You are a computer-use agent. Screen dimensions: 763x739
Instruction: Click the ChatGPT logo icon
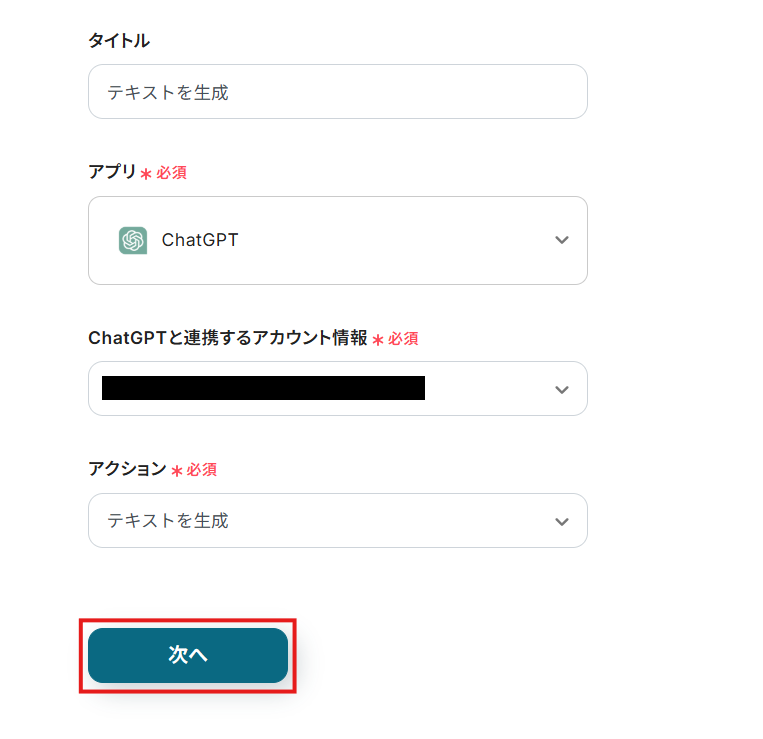coord(132,240)
